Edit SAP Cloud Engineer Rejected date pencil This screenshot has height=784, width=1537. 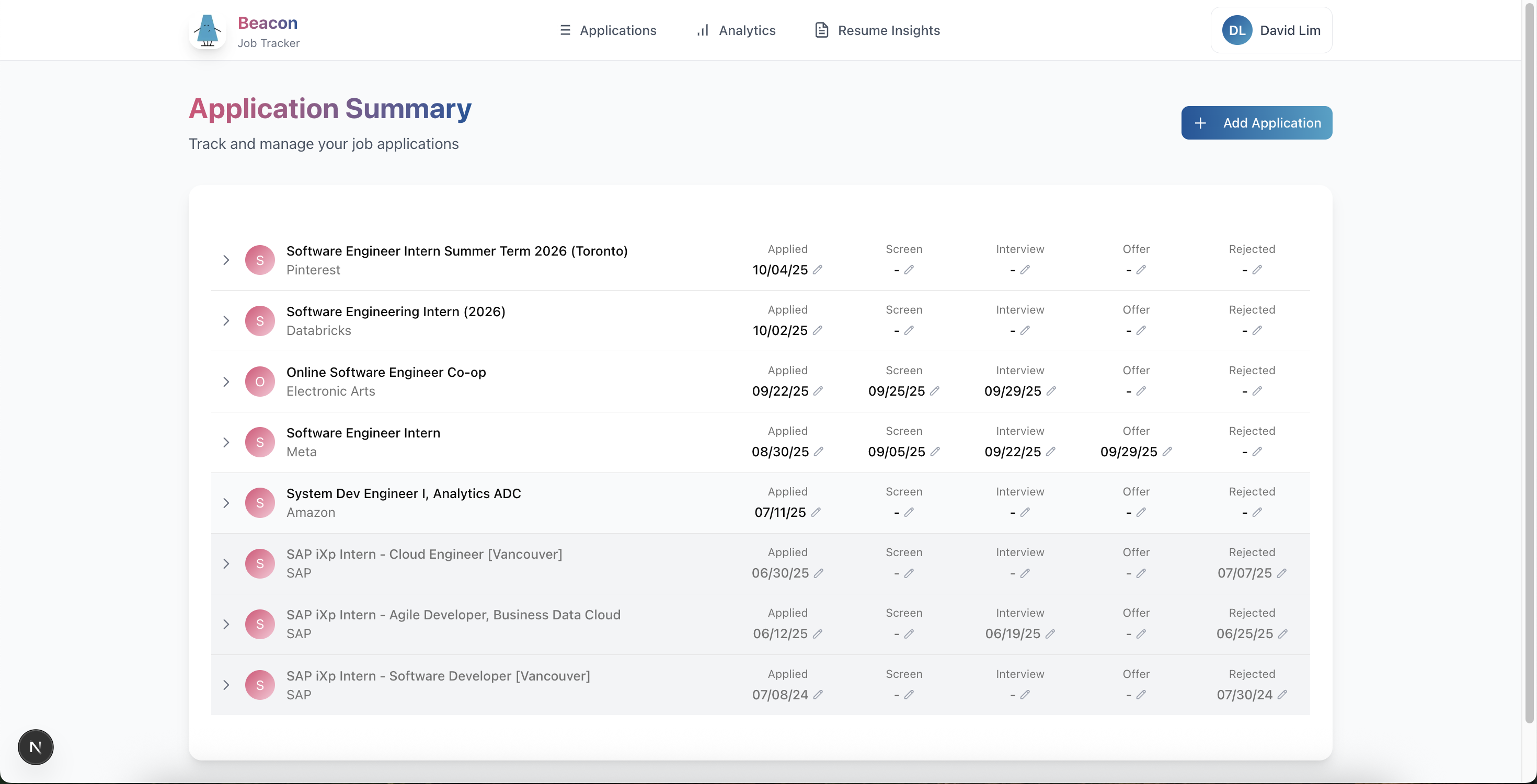(1282, 573)
